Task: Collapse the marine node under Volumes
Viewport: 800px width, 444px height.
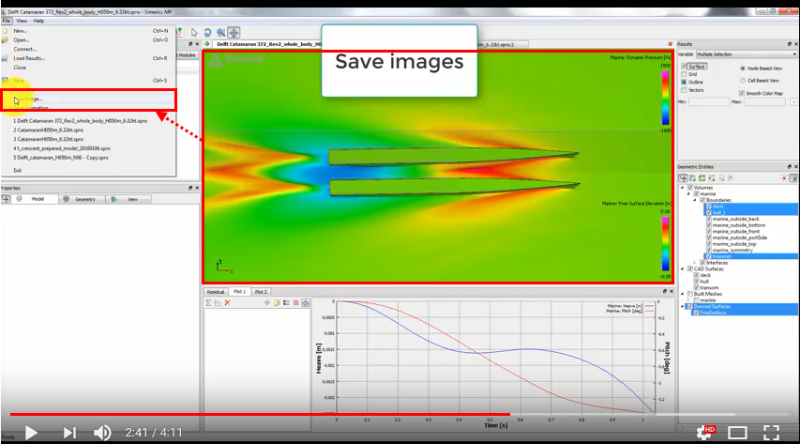Action: (x=689, y=194)
